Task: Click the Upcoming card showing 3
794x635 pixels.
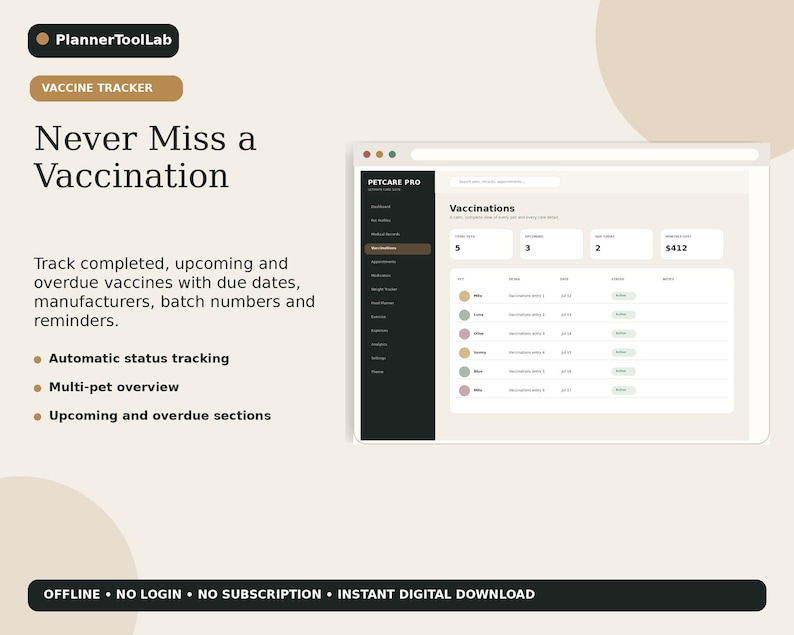Action: (551, 244)
